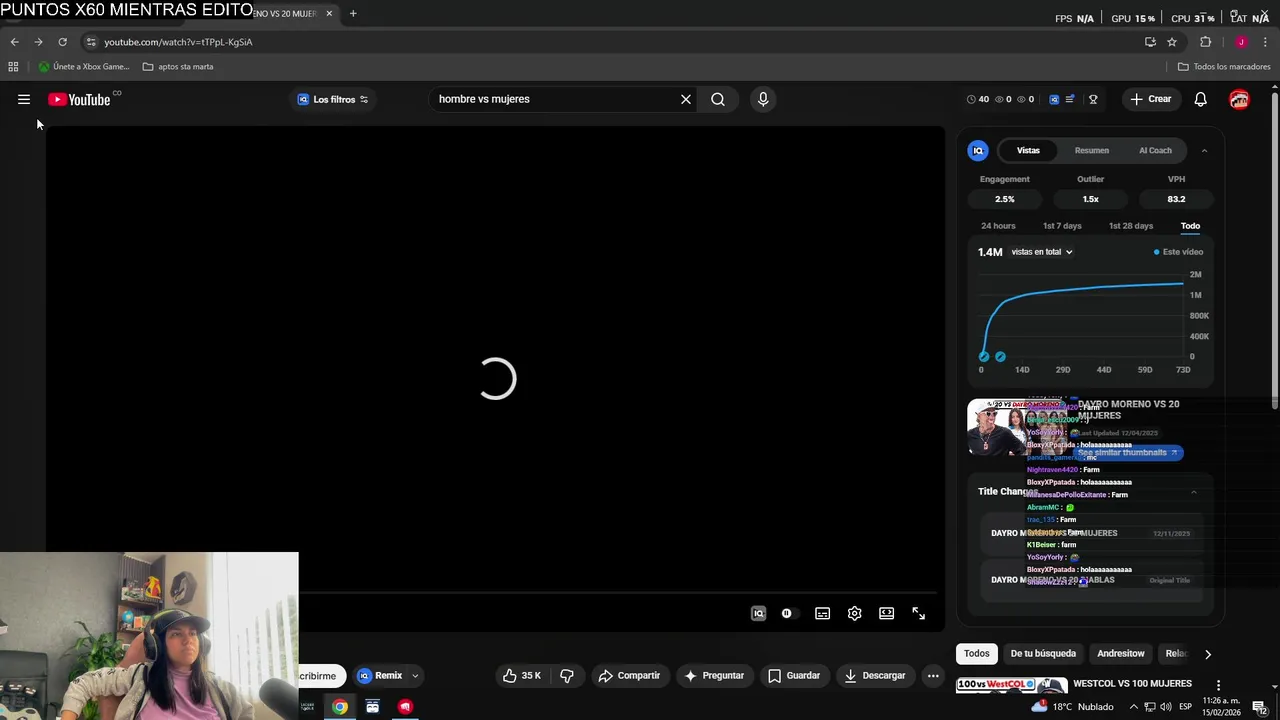Image resolution: width=1280 pixels, height=720 pixels.
Task: Switch to theater mode
Action: pyautogui.click(x=886, y=614)
